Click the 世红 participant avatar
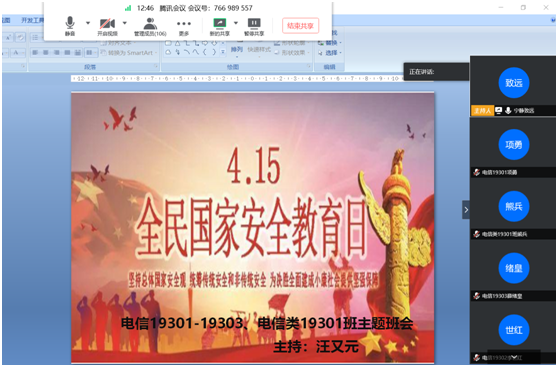This screenshot has height=367, width=558. click(x=514, y=330)
